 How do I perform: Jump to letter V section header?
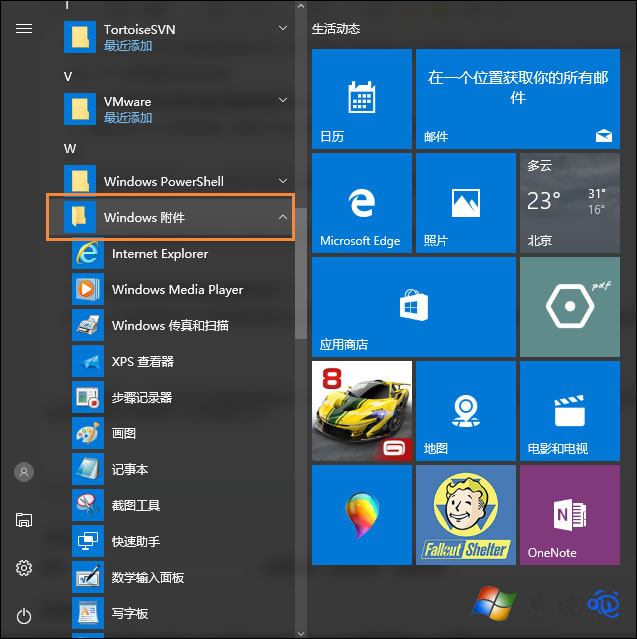pyautogui.click(x=68, y=76)
